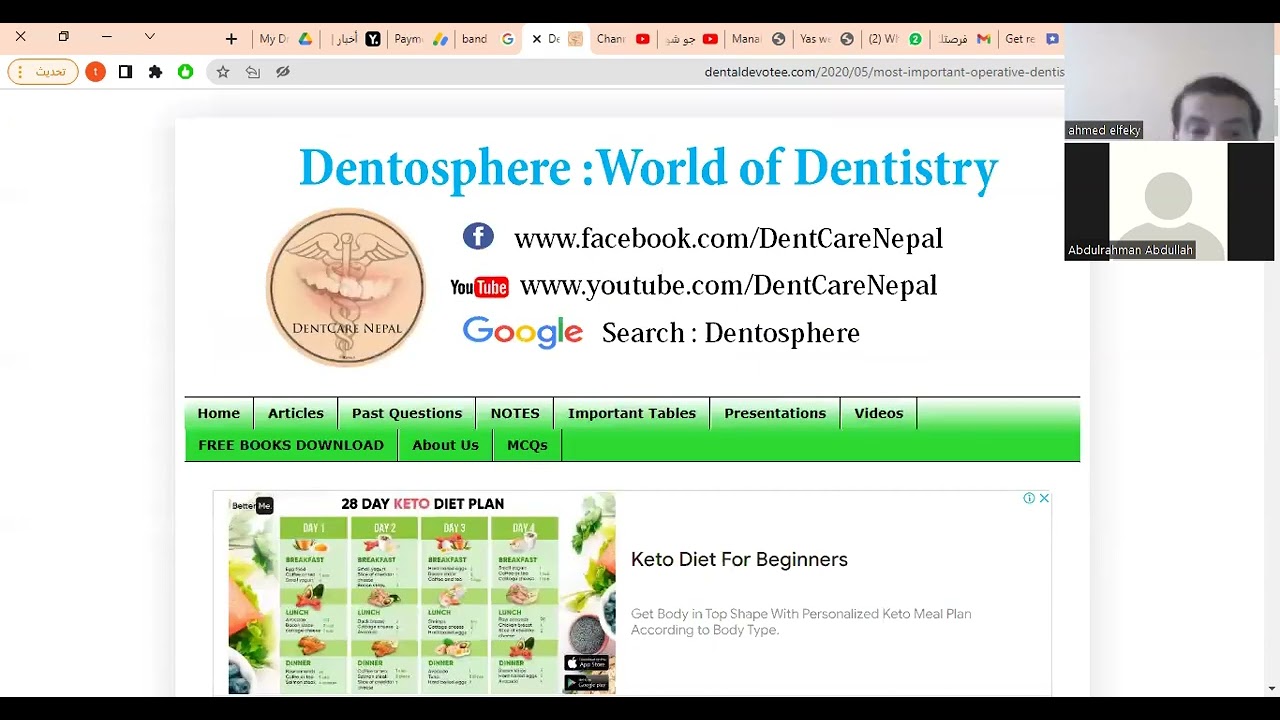Open the MCQs menu item

[527, 445]
